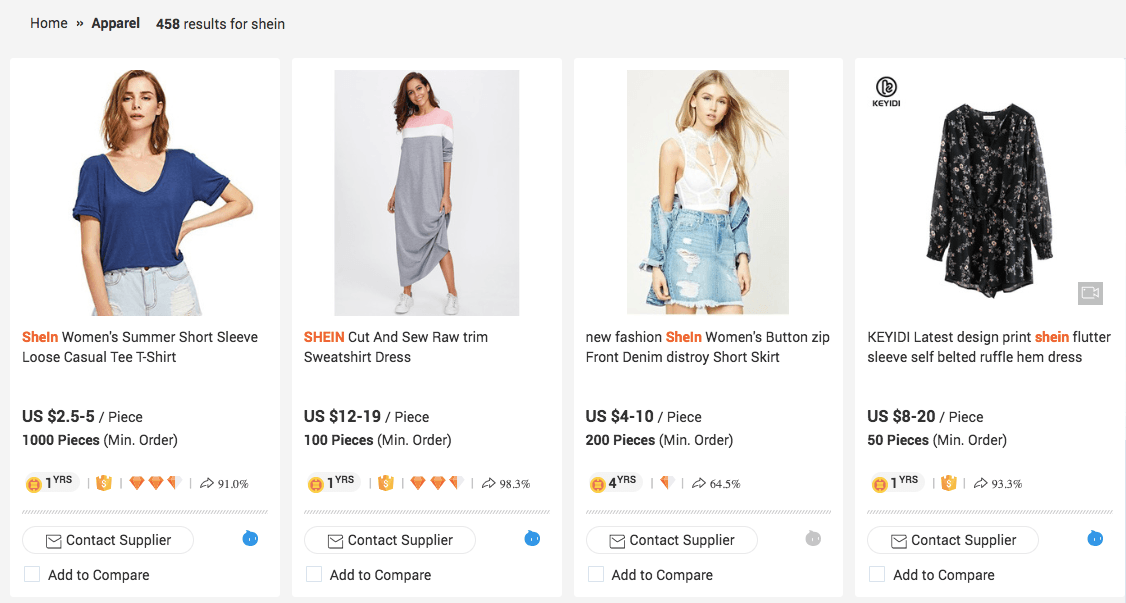1126x603 pixels.
Task: Enable Add to Compare for the Denim Skirt
Action: tap(596, 574)
